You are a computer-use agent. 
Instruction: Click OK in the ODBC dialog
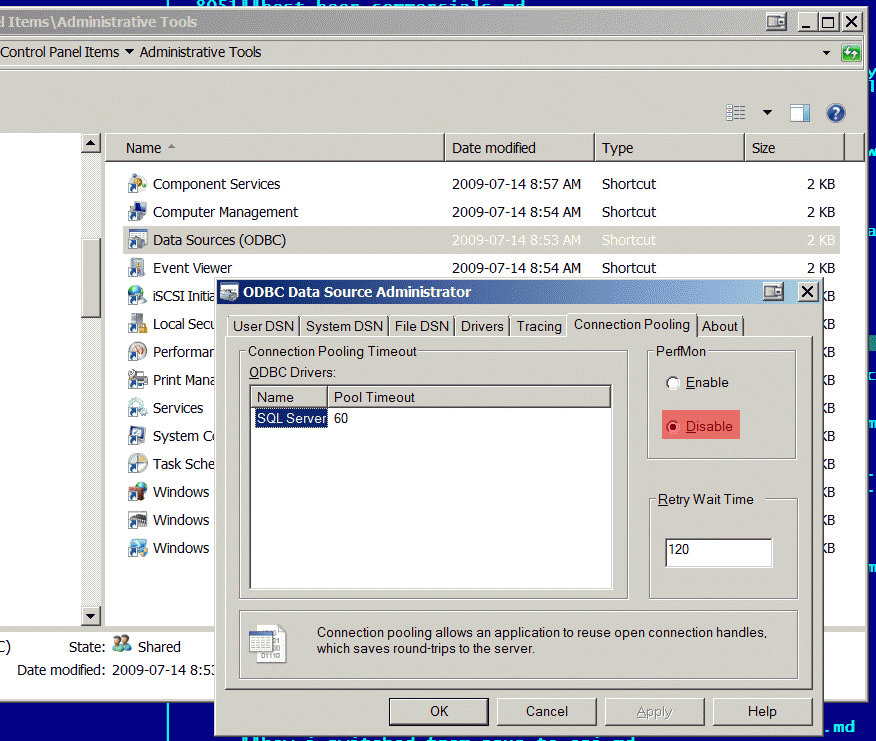coord(439,711)
